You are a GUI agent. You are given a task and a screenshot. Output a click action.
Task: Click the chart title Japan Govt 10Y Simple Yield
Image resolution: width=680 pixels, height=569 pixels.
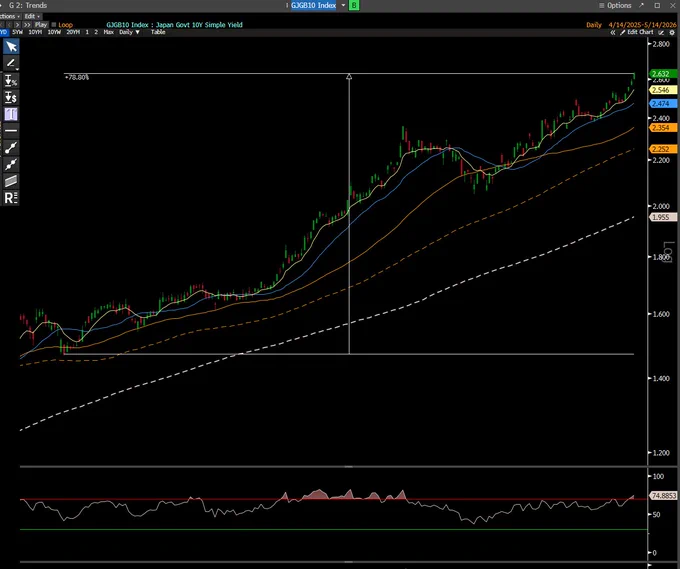point(199,25)
